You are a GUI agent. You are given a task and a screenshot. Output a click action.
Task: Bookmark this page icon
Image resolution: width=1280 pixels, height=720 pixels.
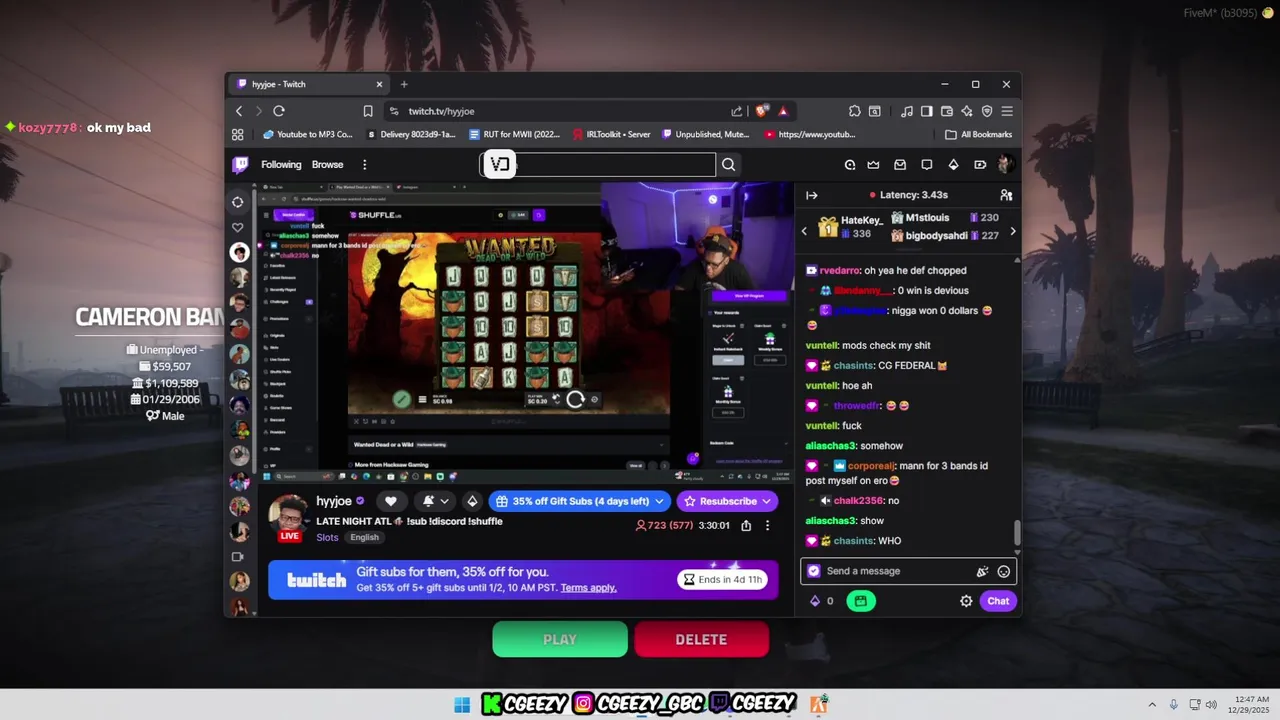pos(368,111)
